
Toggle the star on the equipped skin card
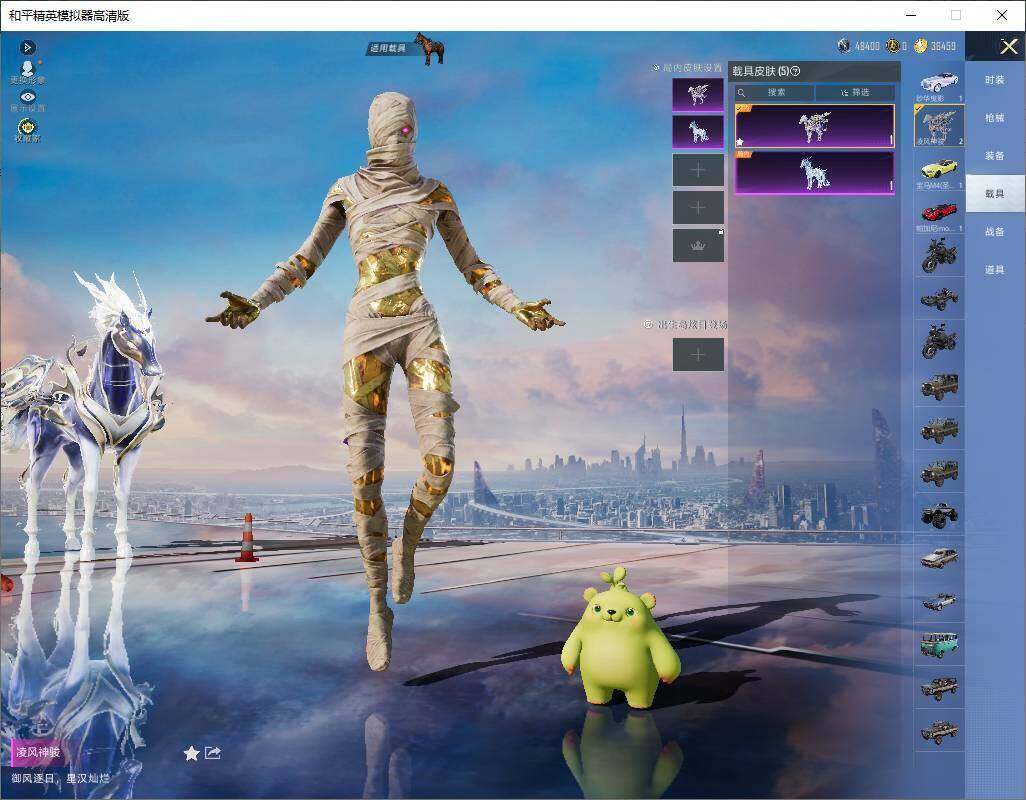click(740, 141)
